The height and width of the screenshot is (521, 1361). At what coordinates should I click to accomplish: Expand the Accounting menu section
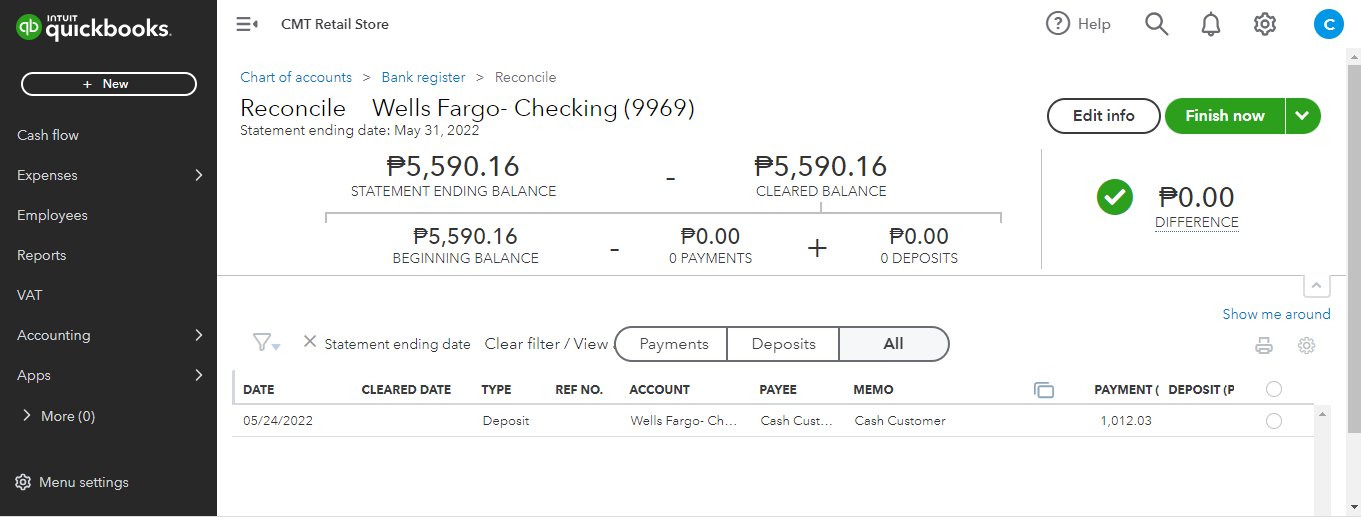tap(198, 335)
